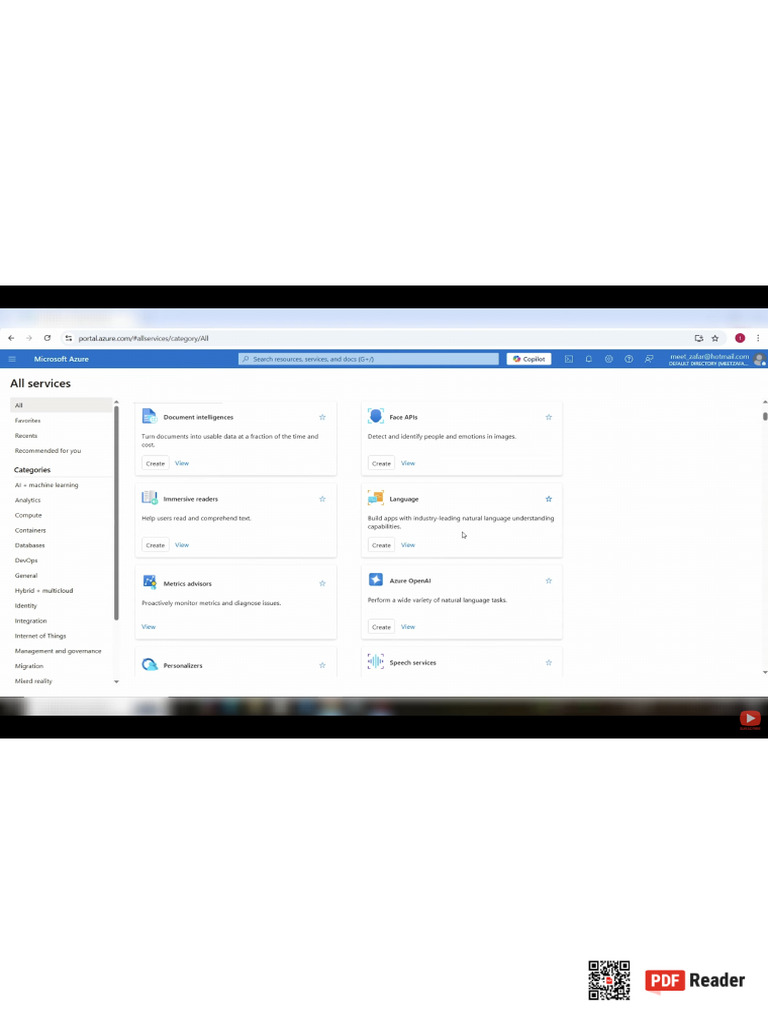Favorite Immersive readers with its star
This screenshot has height=1024, width=768.
[x=322, y=499]
